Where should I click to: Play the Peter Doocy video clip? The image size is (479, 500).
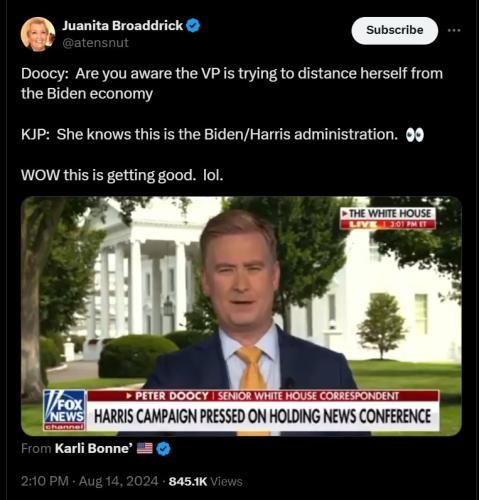(x=241, y=316)
